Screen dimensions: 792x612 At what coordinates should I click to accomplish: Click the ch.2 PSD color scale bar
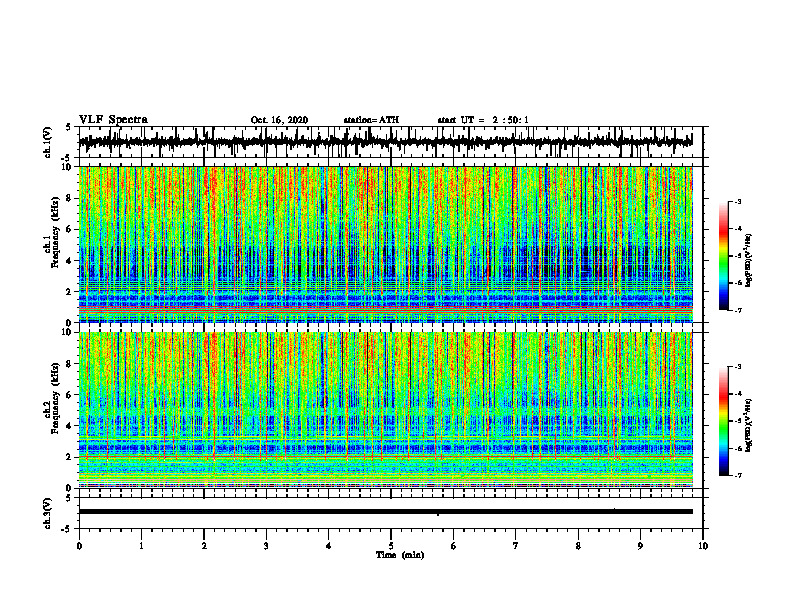click(x=724, y=421)
